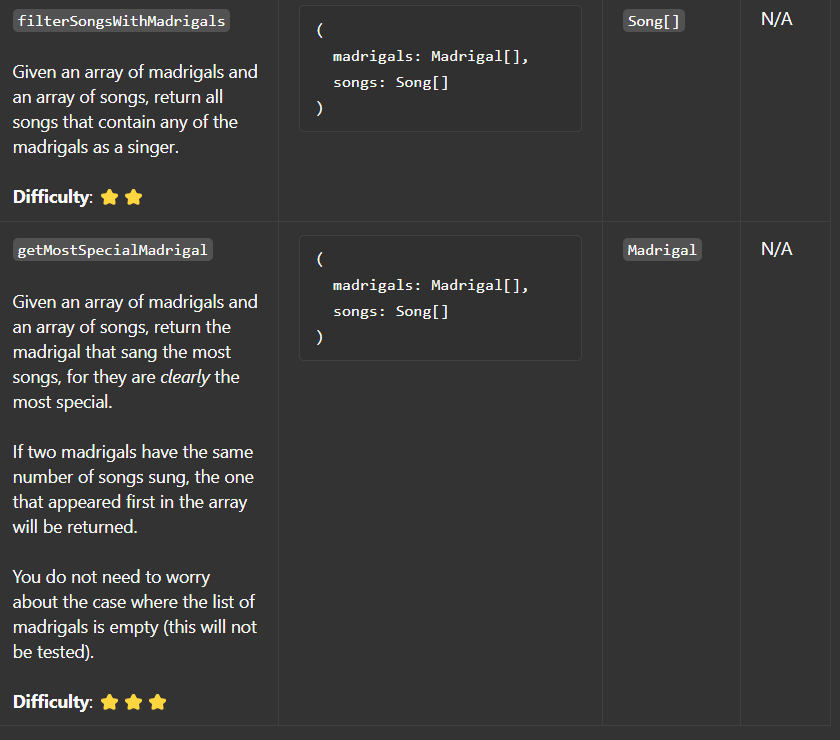This screenshot has width=840, height=740.
Task: Click the second difficulty star for filterSongsWithMadrigals
Action: [133, 197]
